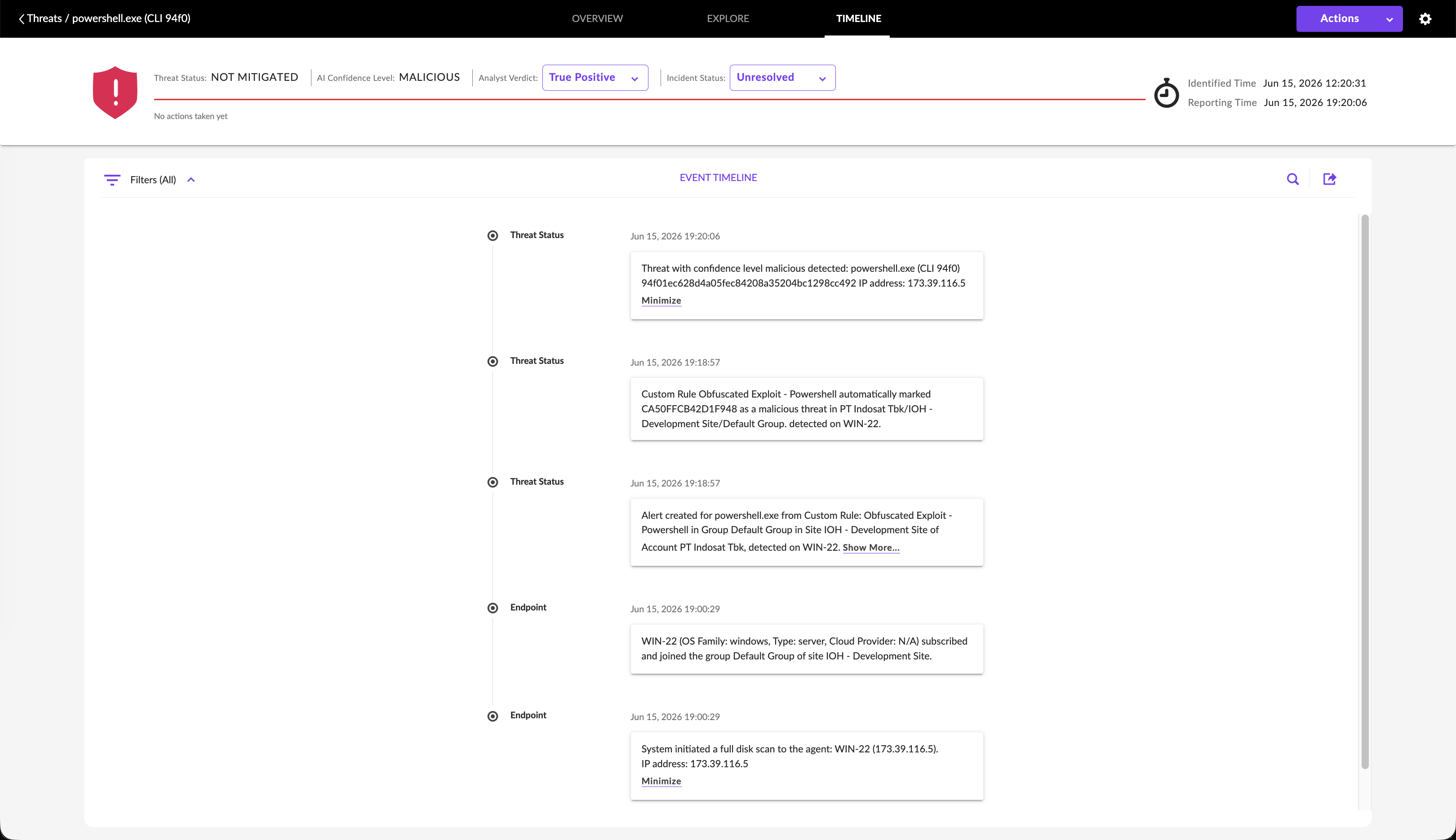Screen dimensions: 1456x840
Task: Select the TIMELINE tab
Action: pyautogui.click(x=858, y=18)
